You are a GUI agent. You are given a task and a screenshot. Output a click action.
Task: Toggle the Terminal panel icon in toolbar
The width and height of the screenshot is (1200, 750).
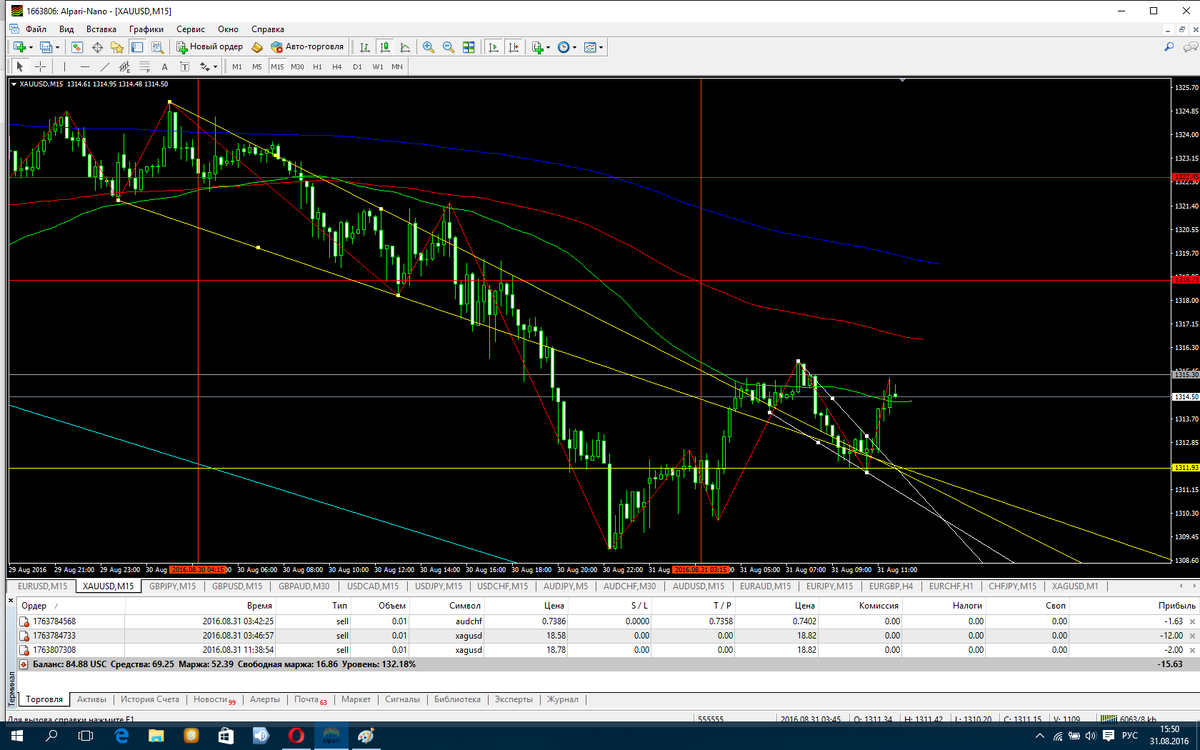point(136,47)
